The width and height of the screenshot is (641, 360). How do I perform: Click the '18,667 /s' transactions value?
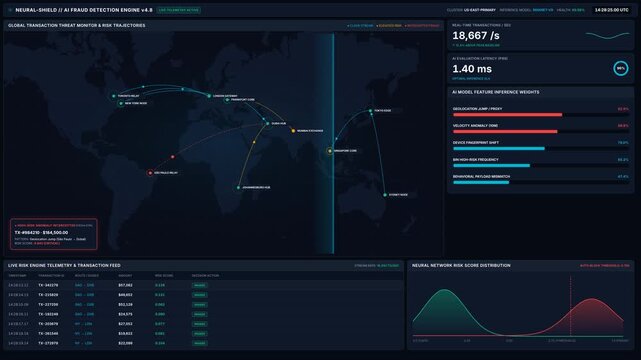point(476,36)
